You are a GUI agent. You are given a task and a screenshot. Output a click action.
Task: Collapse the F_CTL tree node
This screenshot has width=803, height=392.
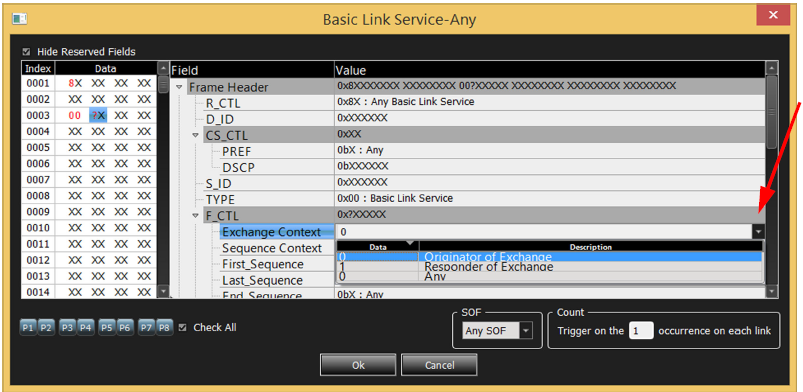(x=195, y=216)
